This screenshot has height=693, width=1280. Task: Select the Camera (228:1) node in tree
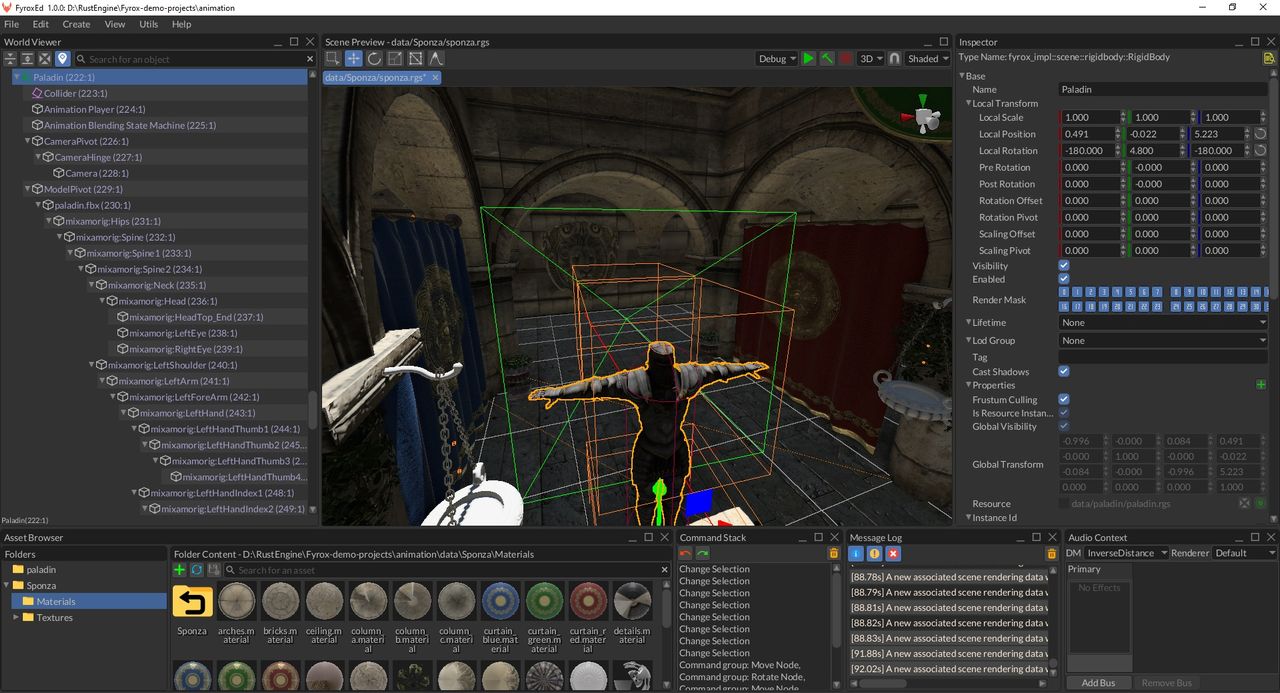(x=96, y=173)
